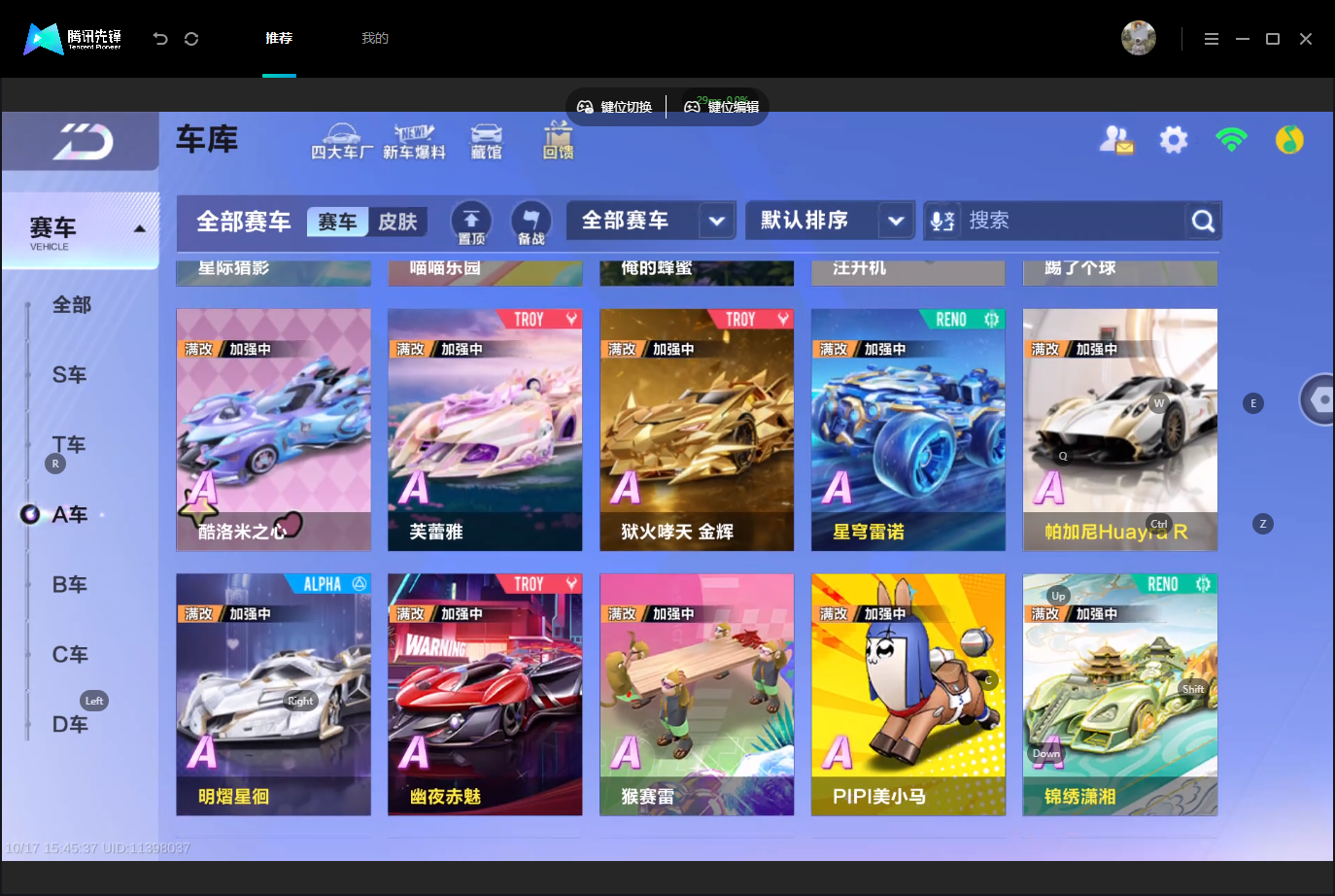
Task: Select the 狱火哮天 金辉 car card
Action: [697, 430]
